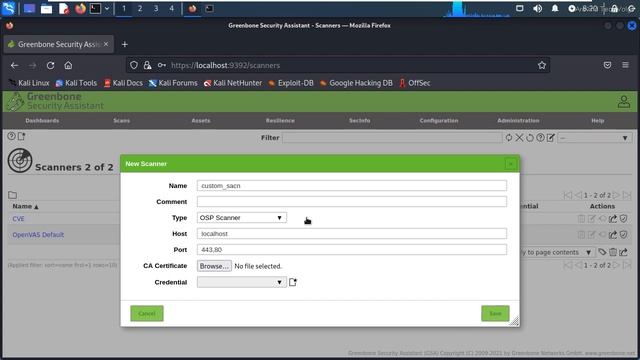Open the OpenVAS Default scanner link

(38, 235)
